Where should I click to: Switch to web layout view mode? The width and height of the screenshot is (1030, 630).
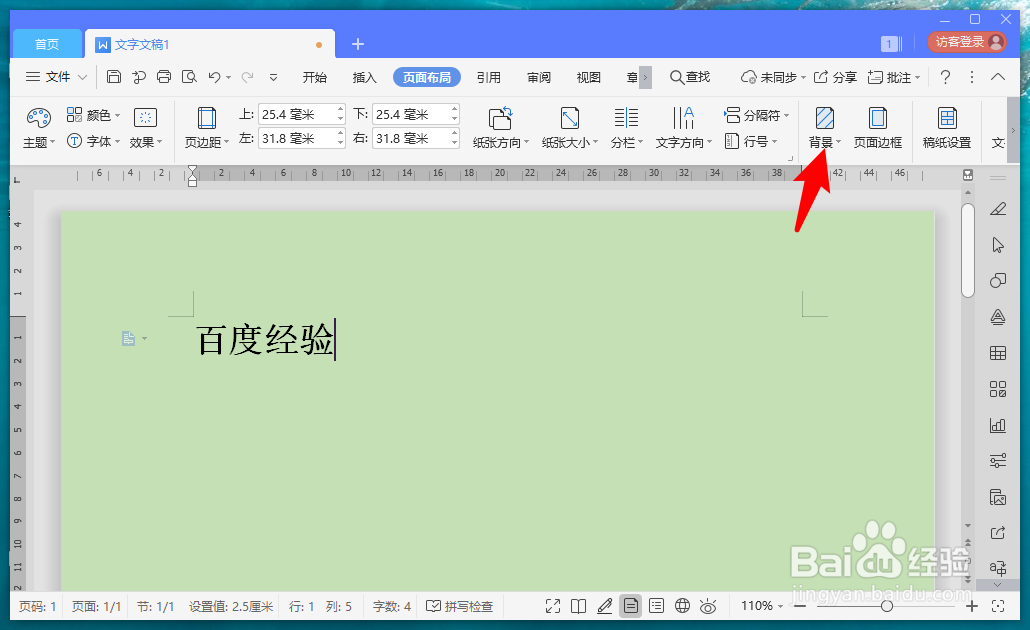[x=682, y=605]
